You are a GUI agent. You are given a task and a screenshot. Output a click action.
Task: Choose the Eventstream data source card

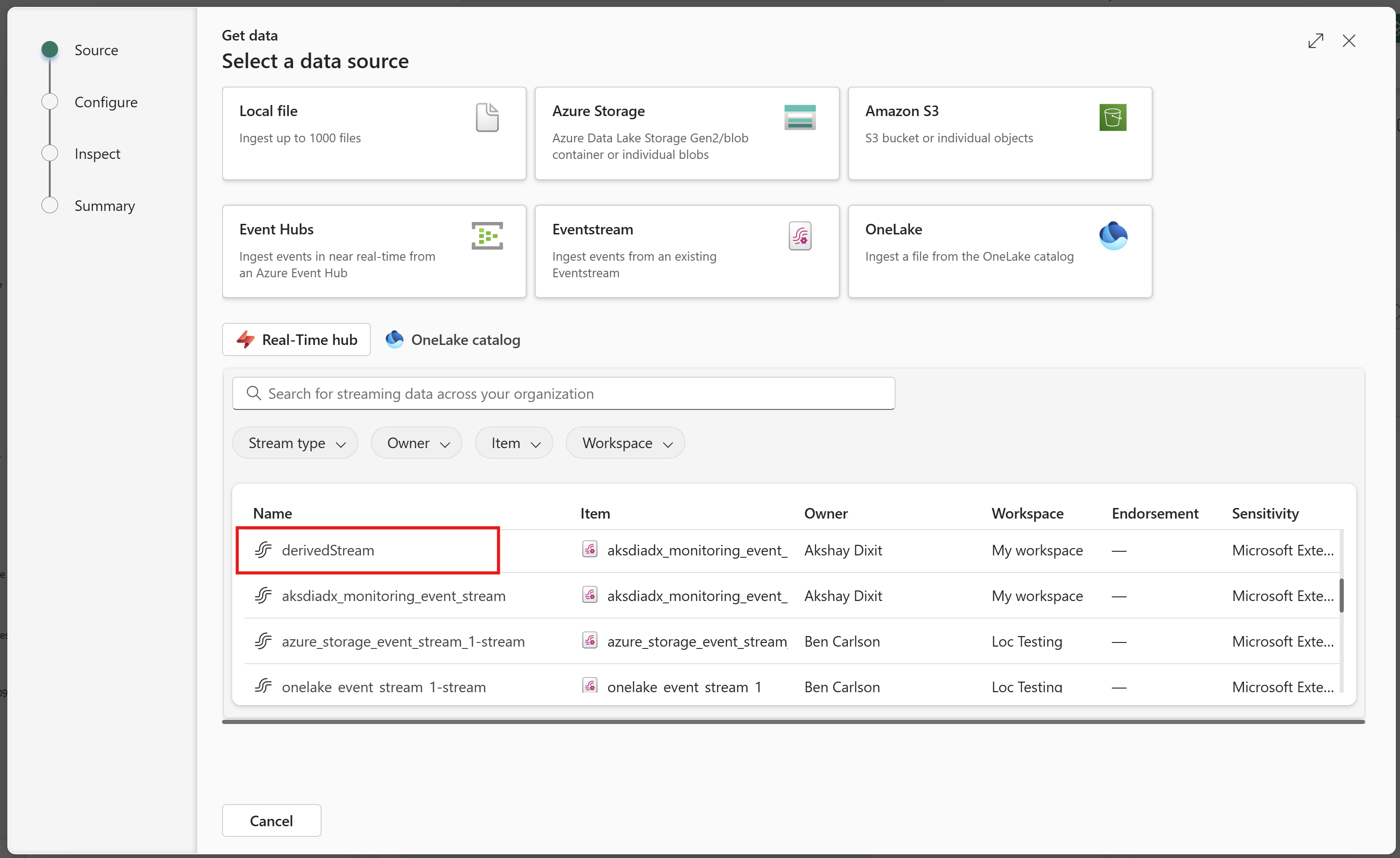click(x=687, y=251)
